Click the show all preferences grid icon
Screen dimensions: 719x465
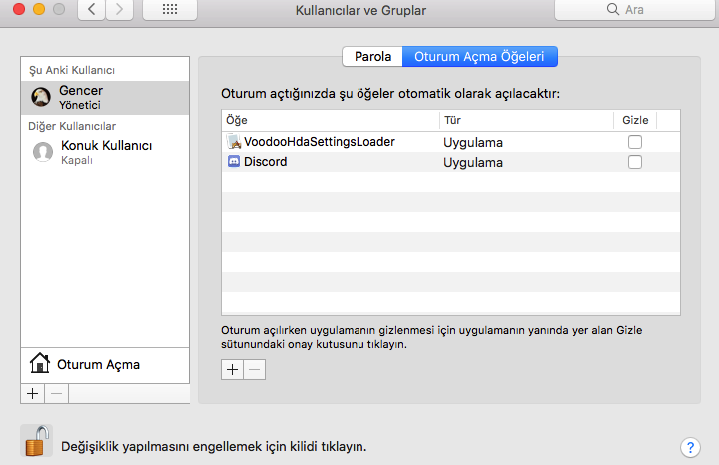[x=169, y=10]
